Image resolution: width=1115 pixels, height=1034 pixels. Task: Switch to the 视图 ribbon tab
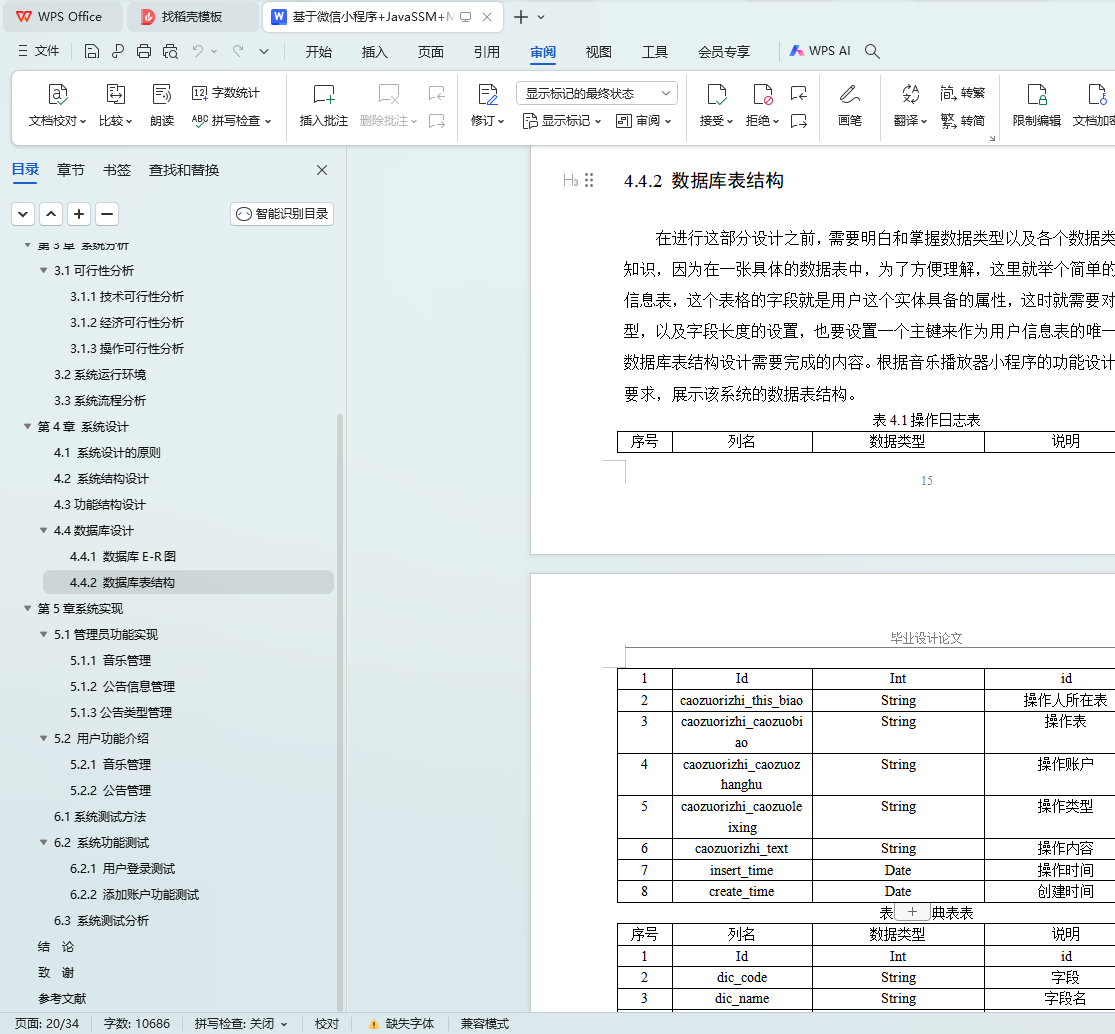(598, 52)
